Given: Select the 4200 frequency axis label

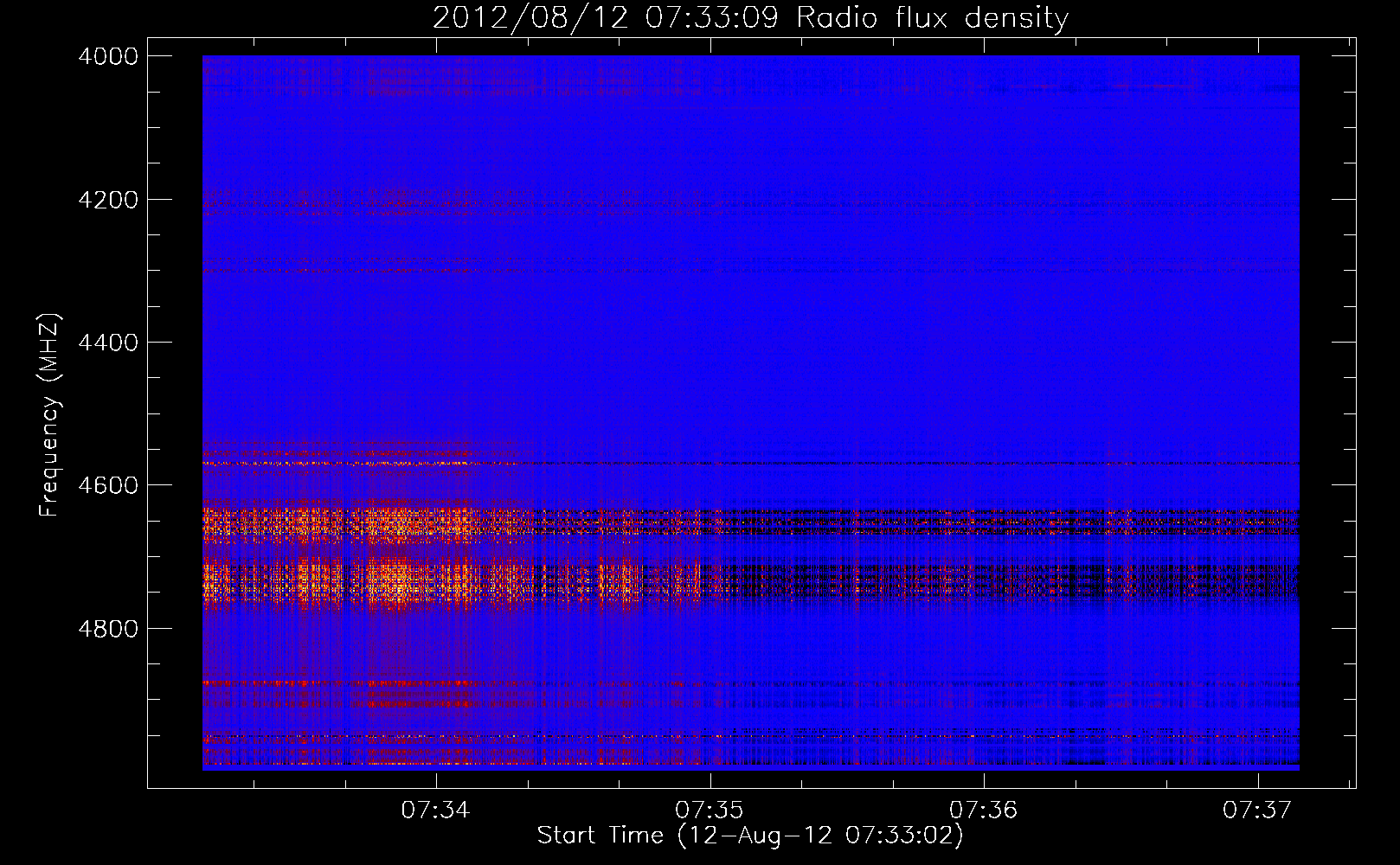Looking at the screenshot, I should (x=108, y=200).
